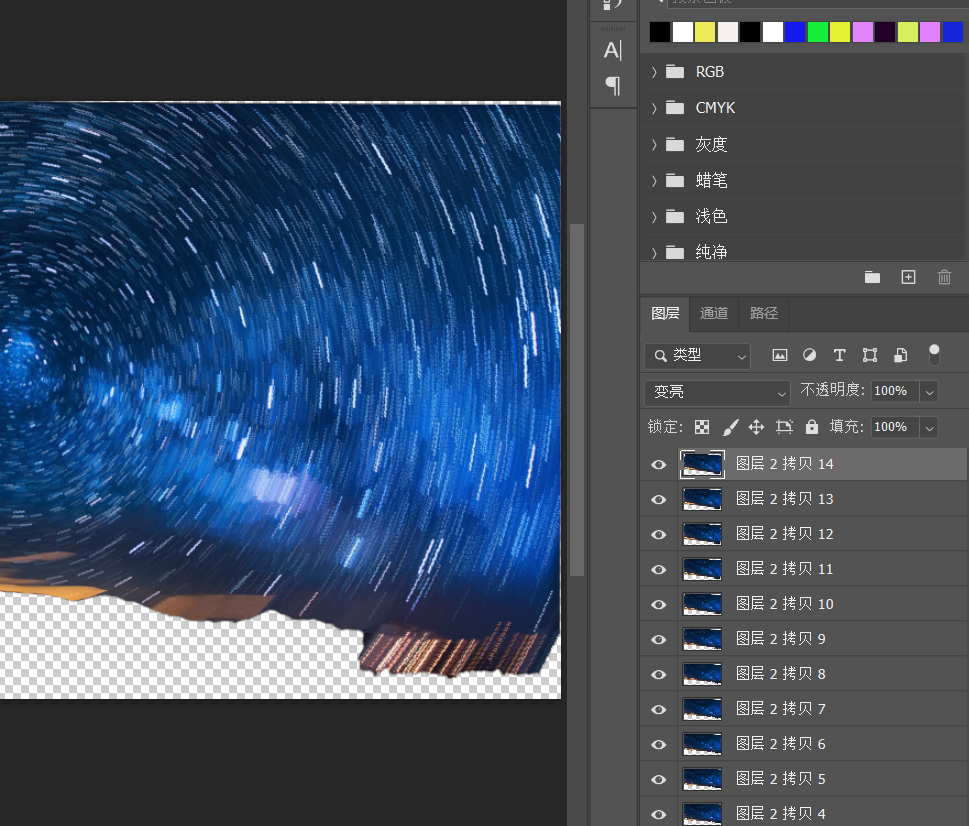Hide layer 图层 2 拷贝 14
969x826 pixels.
tap(658, 464)
